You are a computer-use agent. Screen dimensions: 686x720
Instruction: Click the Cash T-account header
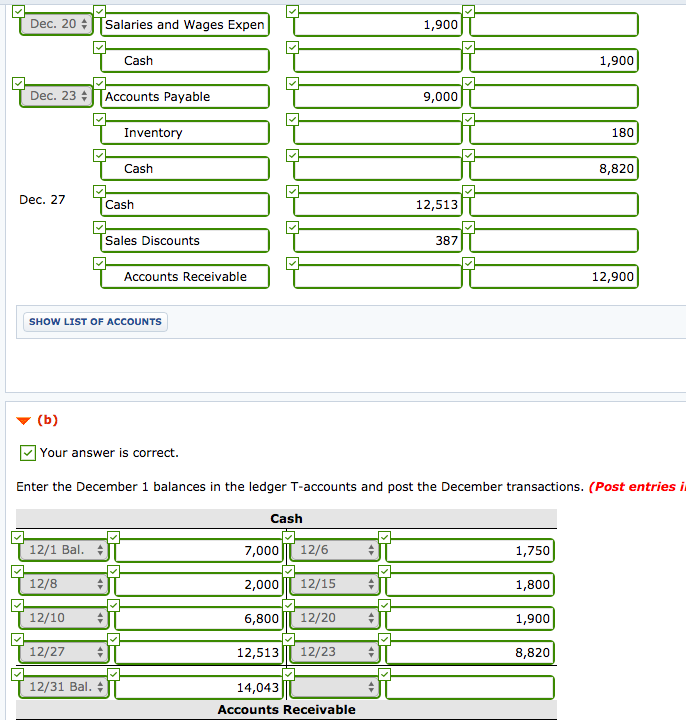[286, 518]
